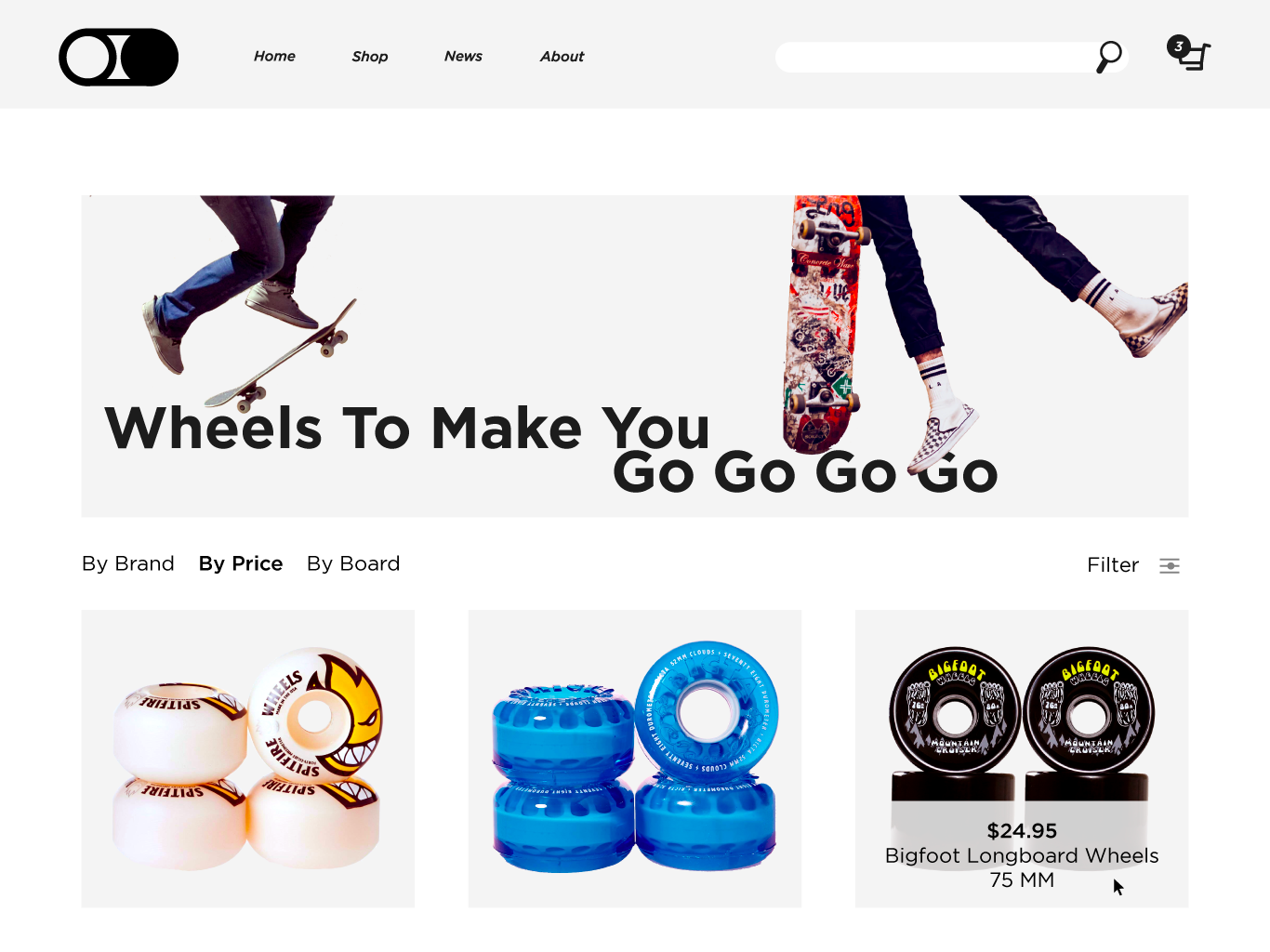
Task: Switch to the By Board tab
Action: pyautogui.click(x=353, y=564)
